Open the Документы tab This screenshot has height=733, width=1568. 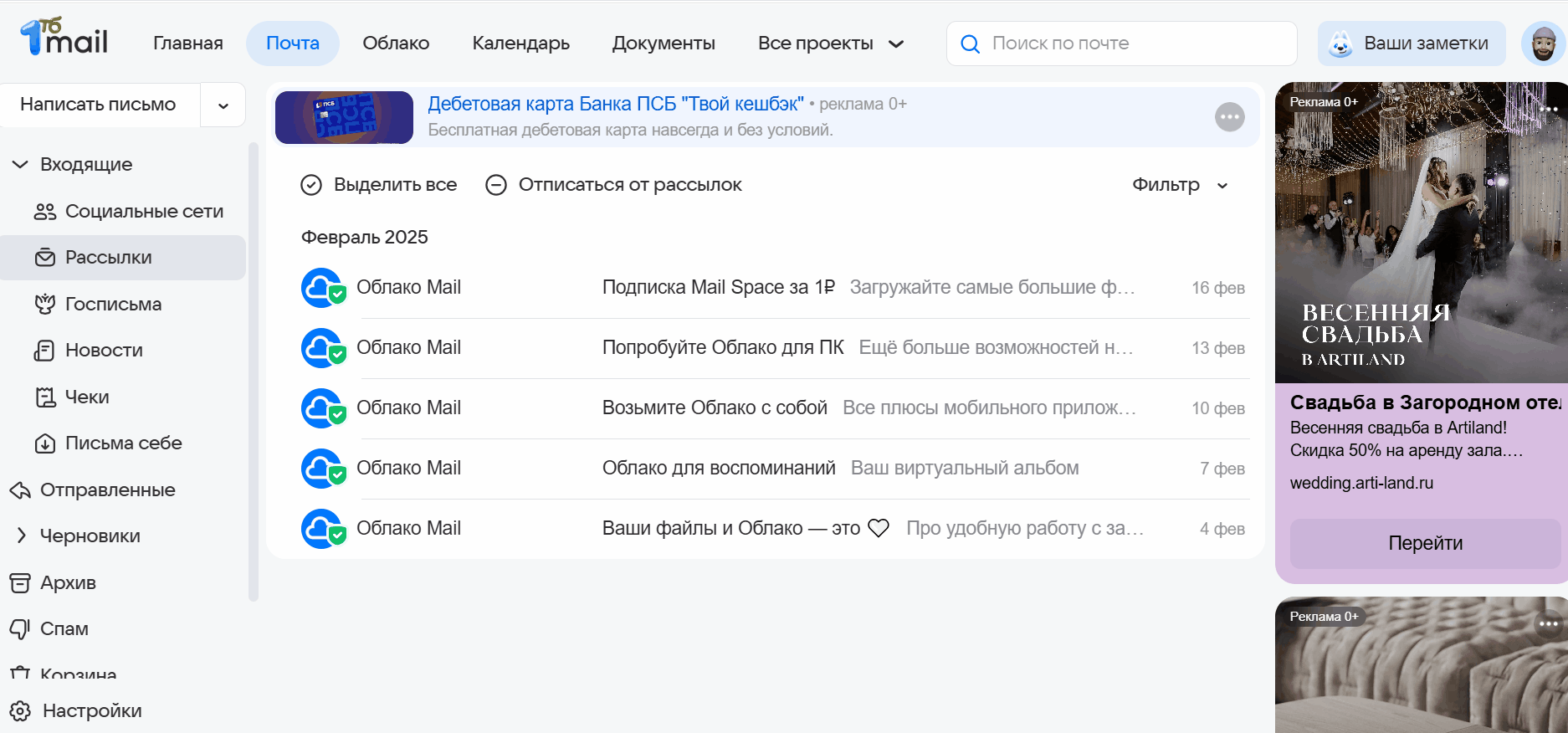(664, 44)
